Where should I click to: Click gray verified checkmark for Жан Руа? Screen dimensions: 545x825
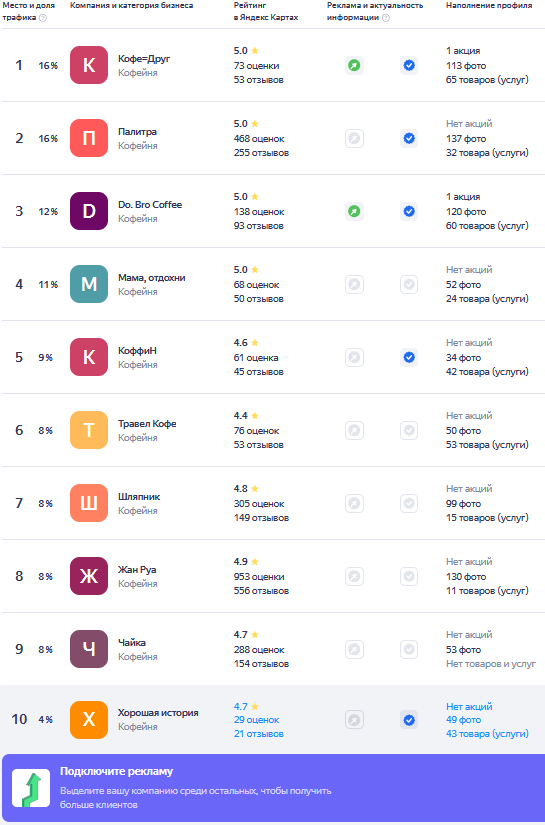click(409, 576)
